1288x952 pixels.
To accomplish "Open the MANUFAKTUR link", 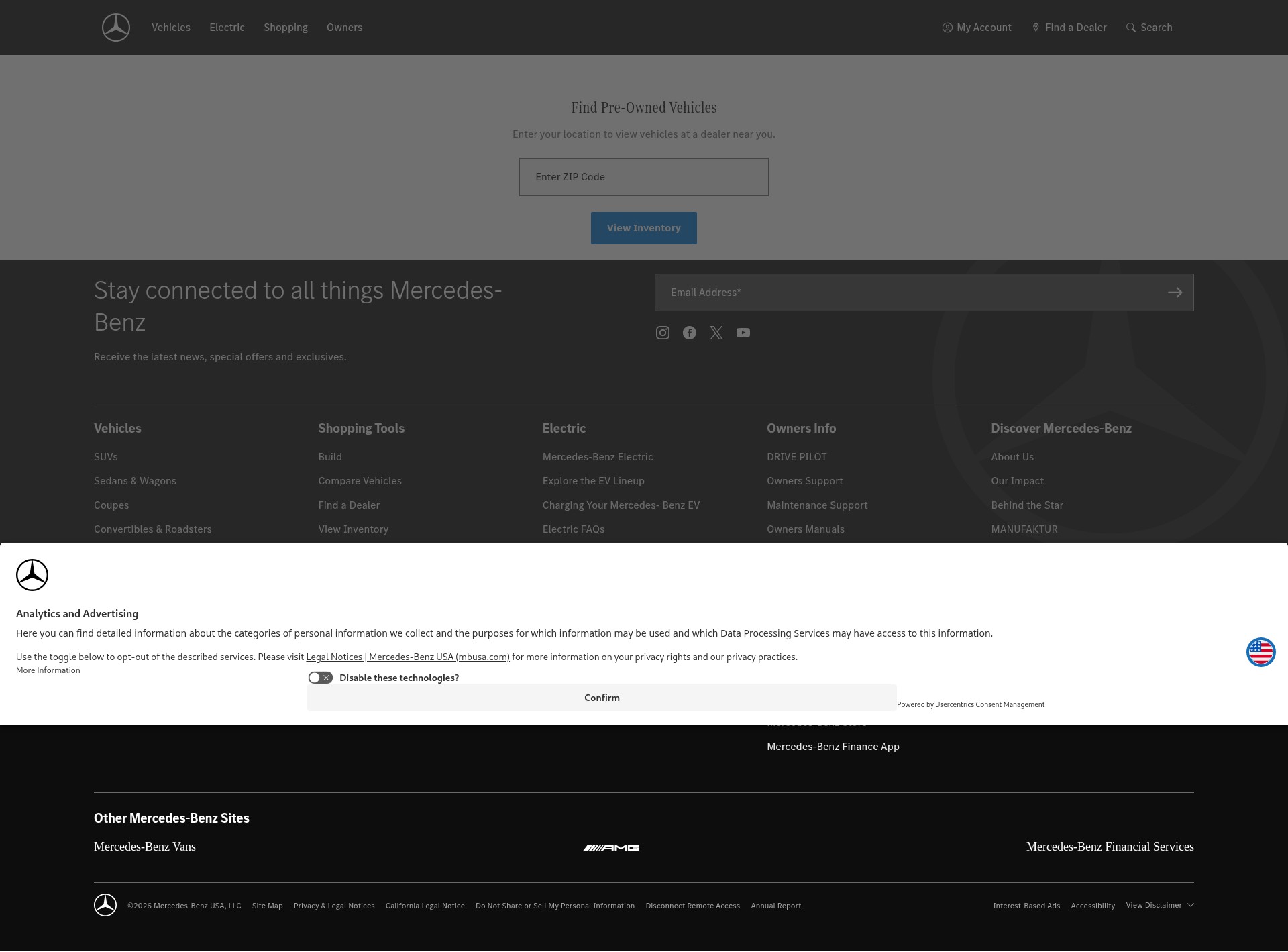I will (1024, 529).
